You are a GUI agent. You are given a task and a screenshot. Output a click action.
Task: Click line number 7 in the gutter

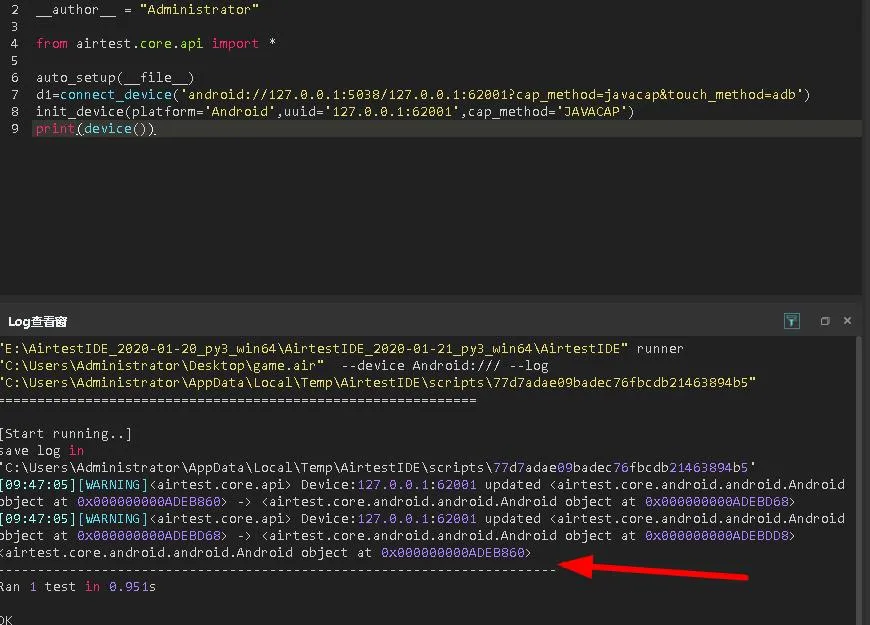15,94
